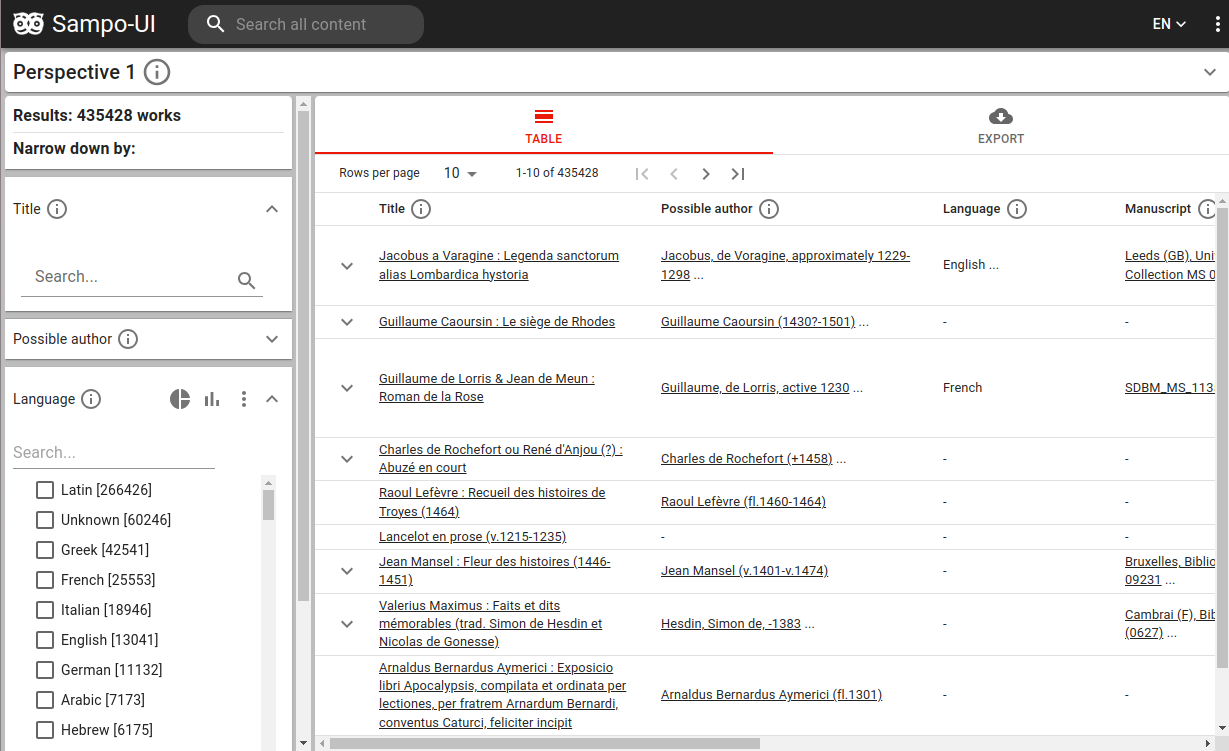This screenshot has width=1229, height=751.
Task: Click the Title facet search magnifier
Action: coord(247,280)
